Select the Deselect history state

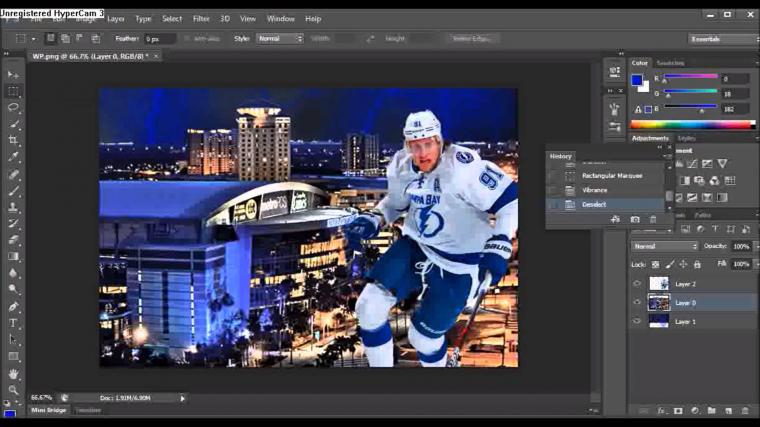point(605,205)
